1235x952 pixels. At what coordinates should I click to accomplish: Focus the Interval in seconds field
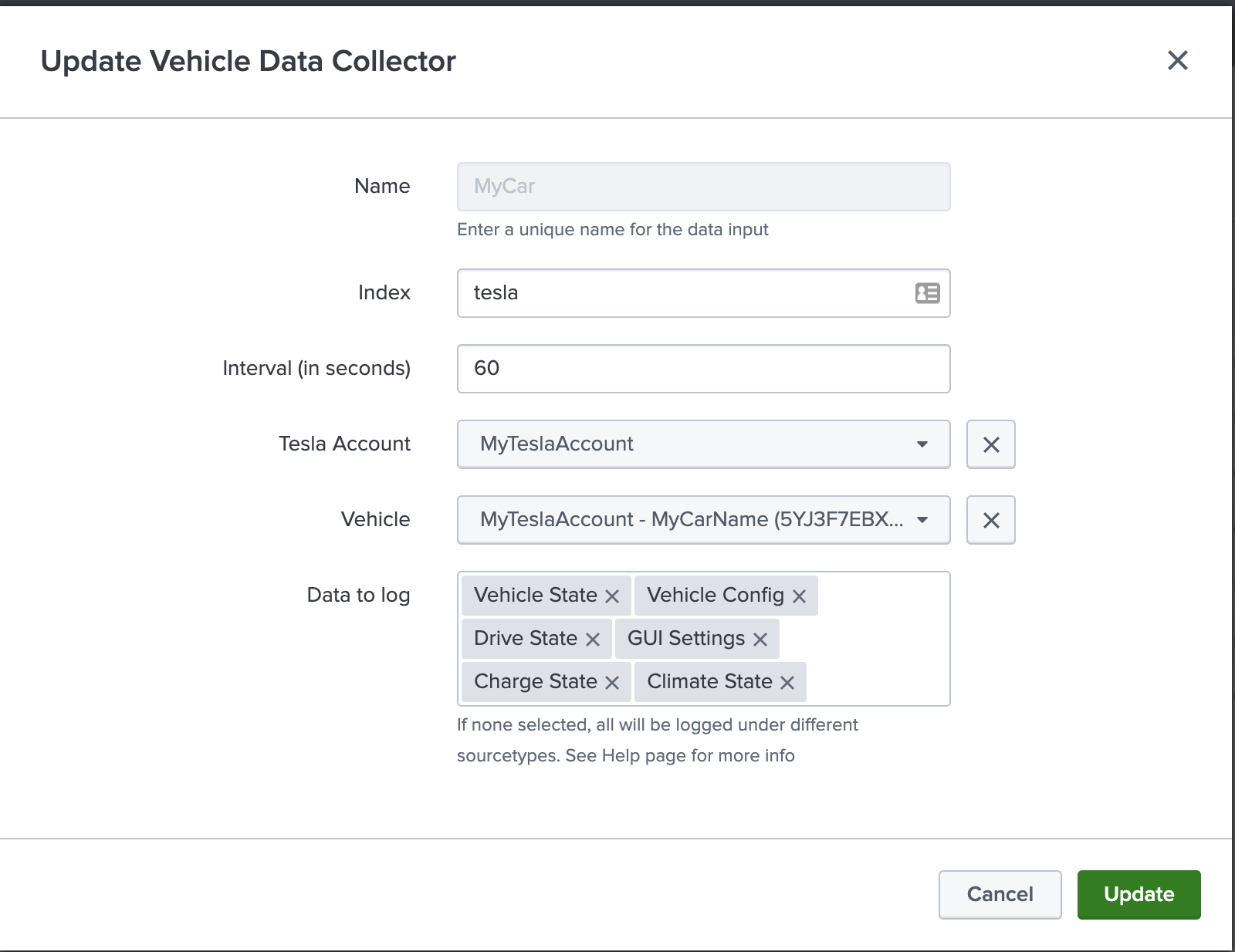click(x=703, y=369)
